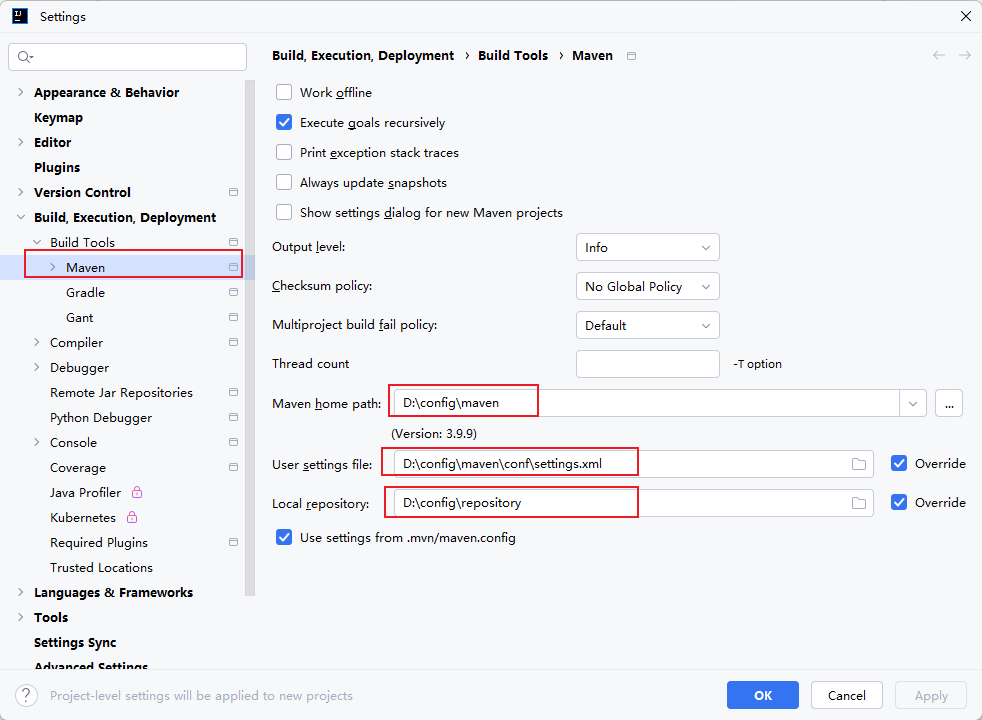
Task: Click the back navigation arrow
Action: (939, 56)
